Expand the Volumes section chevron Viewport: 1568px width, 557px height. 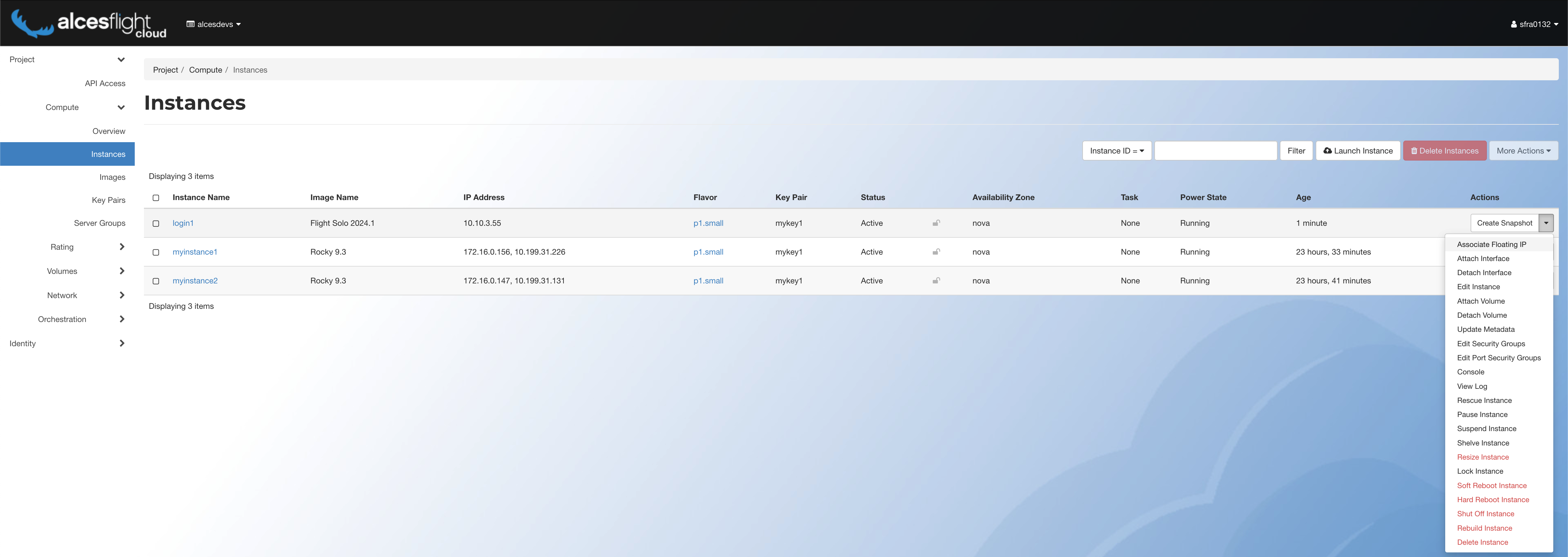pyautogui.click(x=122, y=271)
